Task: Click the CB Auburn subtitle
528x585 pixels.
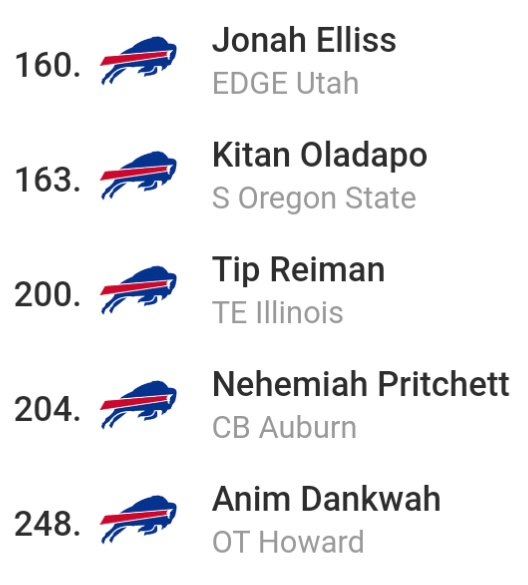Action: (284, 427)
